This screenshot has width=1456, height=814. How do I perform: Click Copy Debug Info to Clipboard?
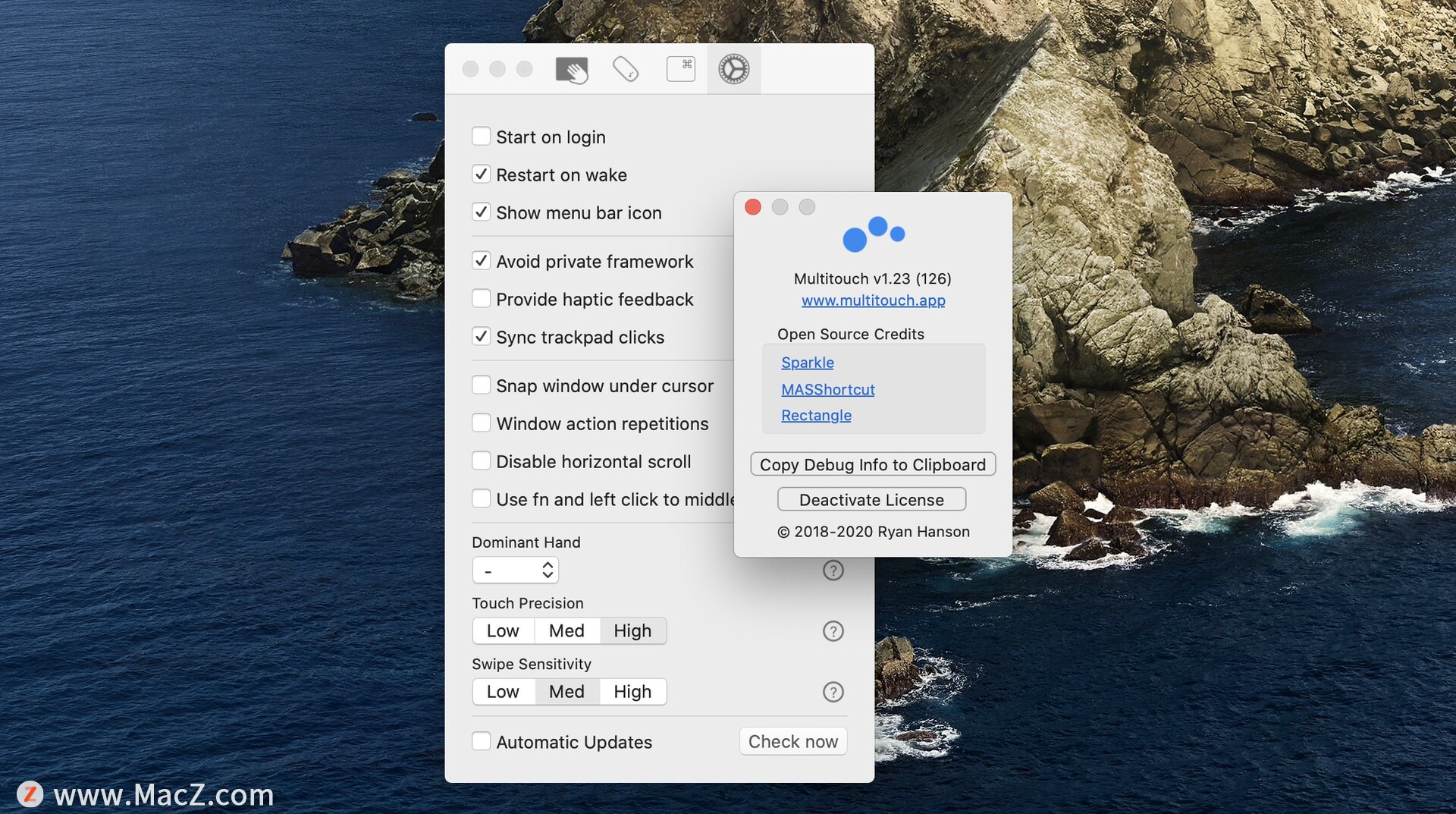pyautogui.click(x=873, y=465)
